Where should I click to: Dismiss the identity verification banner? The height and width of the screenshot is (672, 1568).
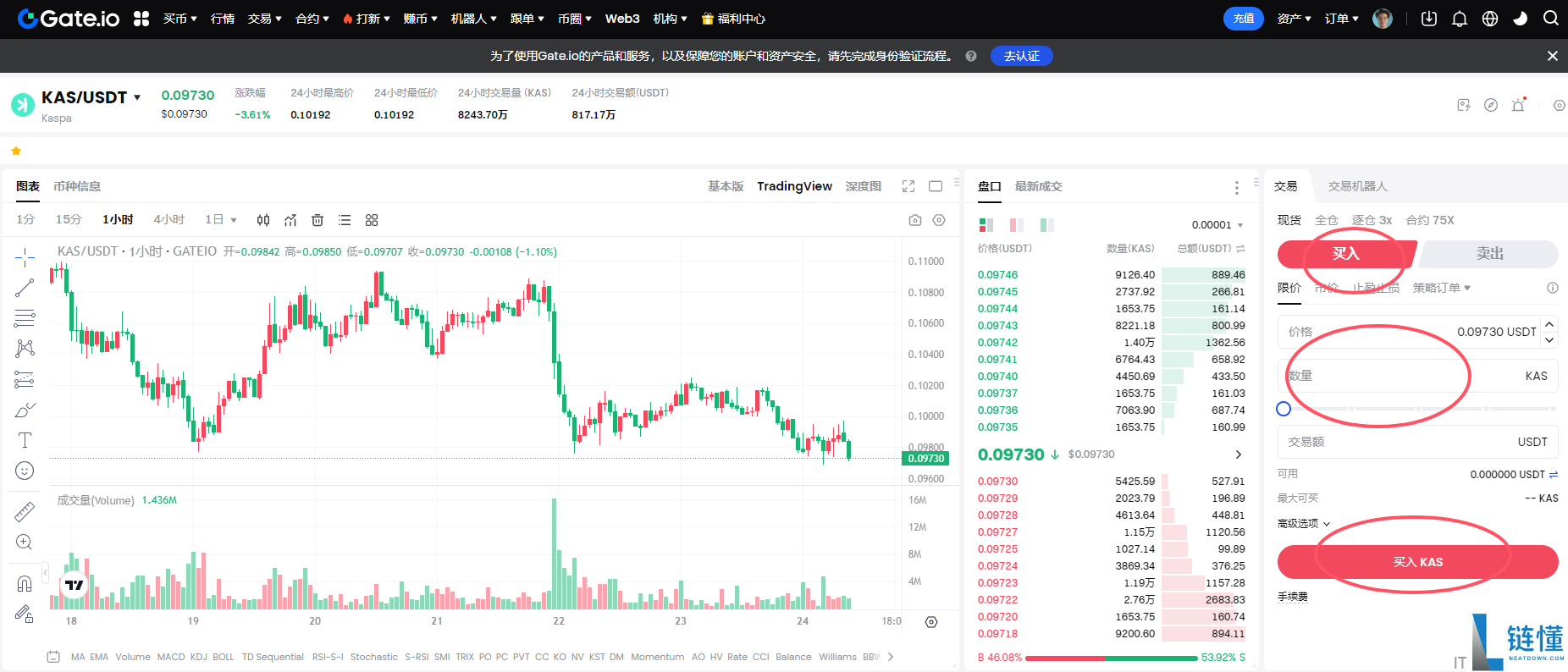[x=1553, y=56]
